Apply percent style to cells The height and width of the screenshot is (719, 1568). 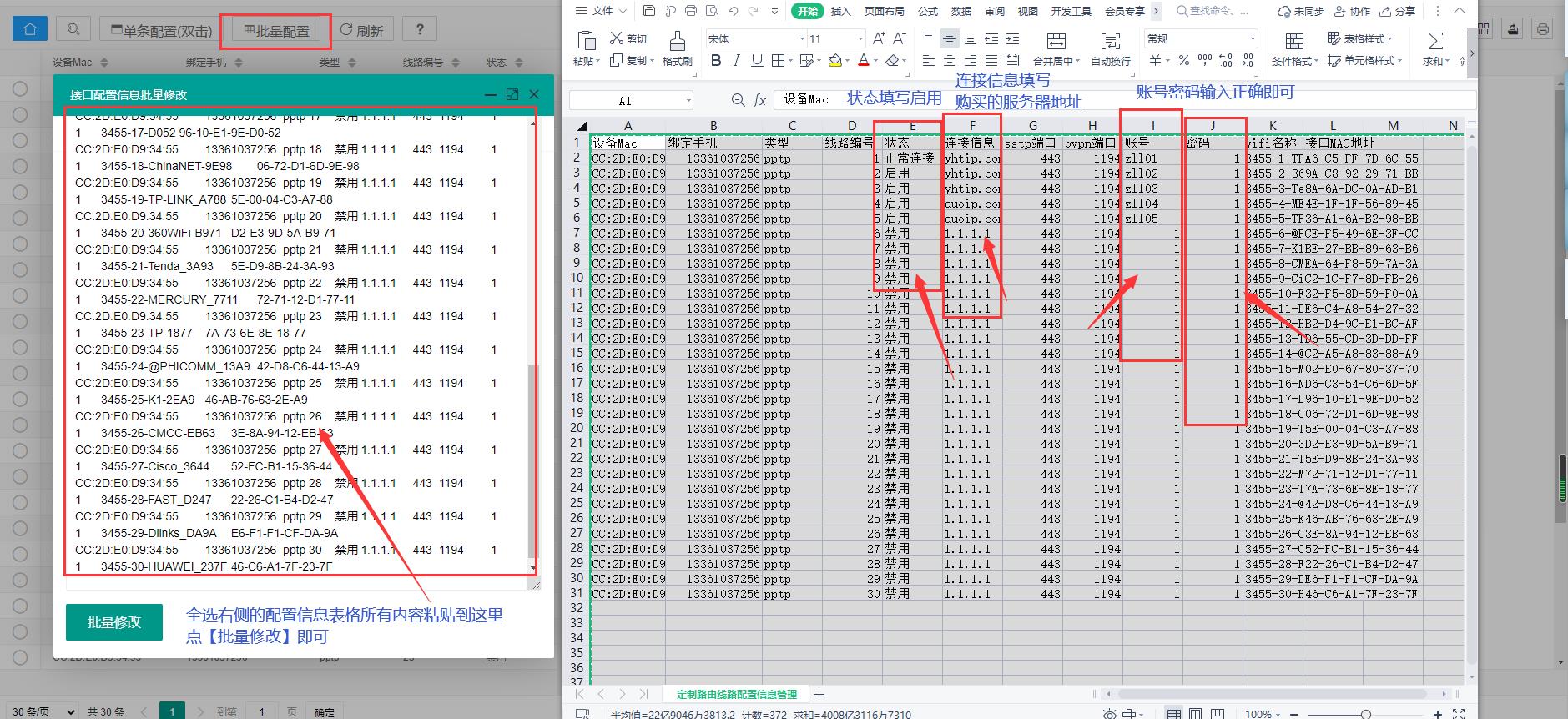tap(1183, 60)
